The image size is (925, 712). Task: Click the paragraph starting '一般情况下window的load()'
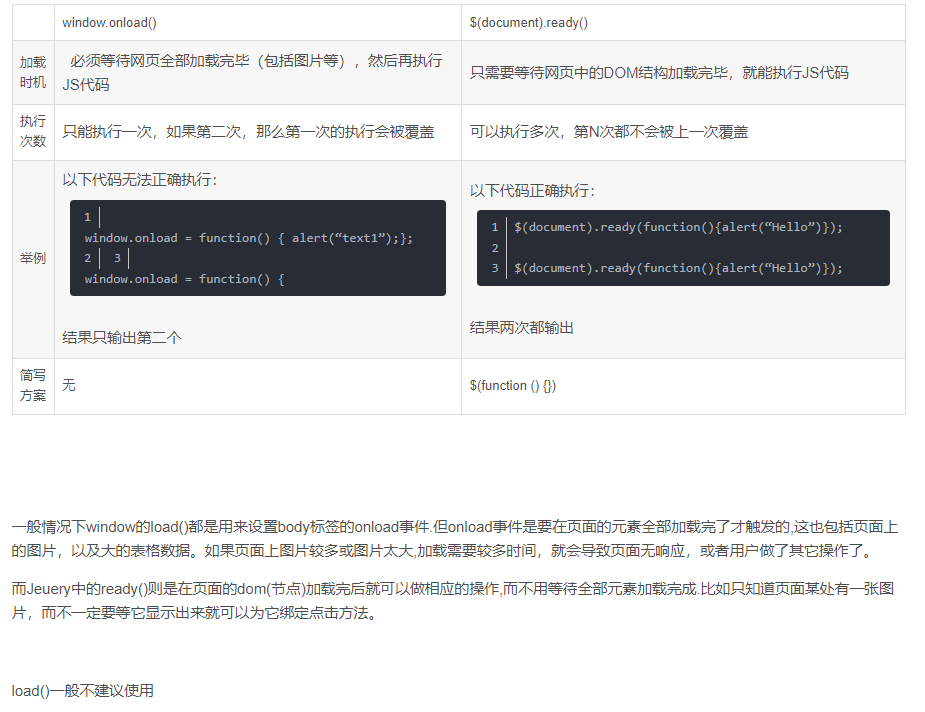coord(454,539)
